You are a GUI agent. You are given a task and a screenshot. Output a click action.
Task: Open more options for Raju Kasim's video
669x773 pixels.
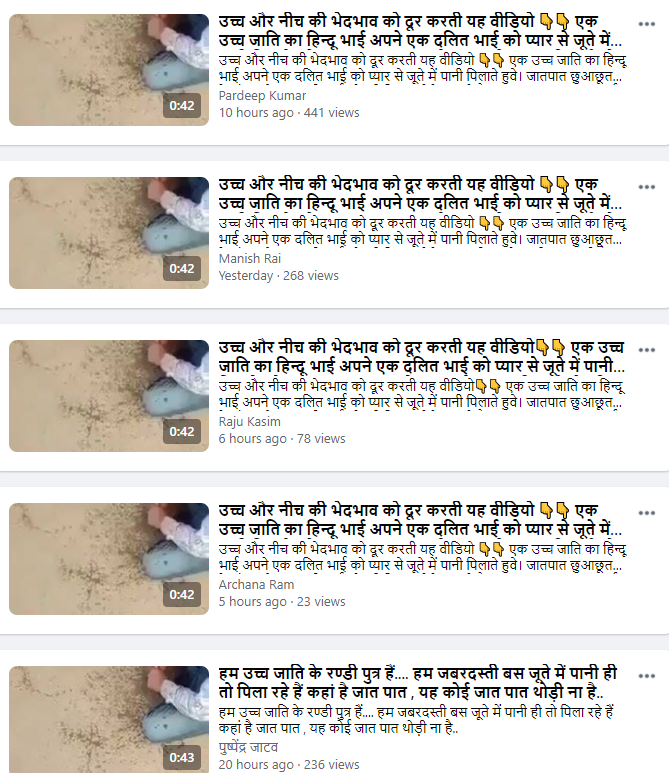pyautogui.click(x=646, y=350)
